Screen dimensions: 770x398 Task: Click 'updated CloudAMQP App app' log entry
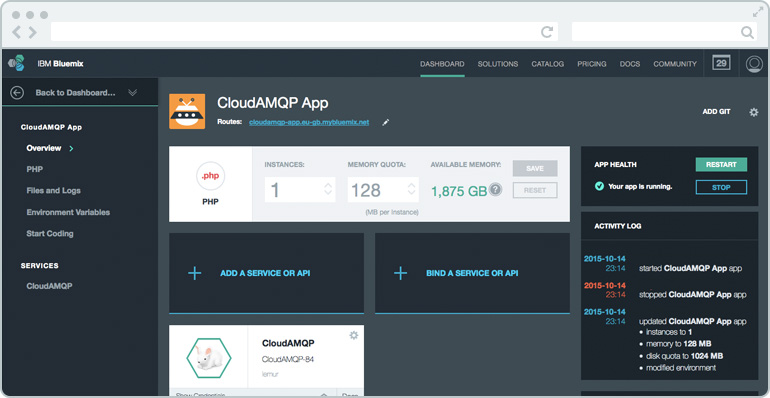point(692,322)
